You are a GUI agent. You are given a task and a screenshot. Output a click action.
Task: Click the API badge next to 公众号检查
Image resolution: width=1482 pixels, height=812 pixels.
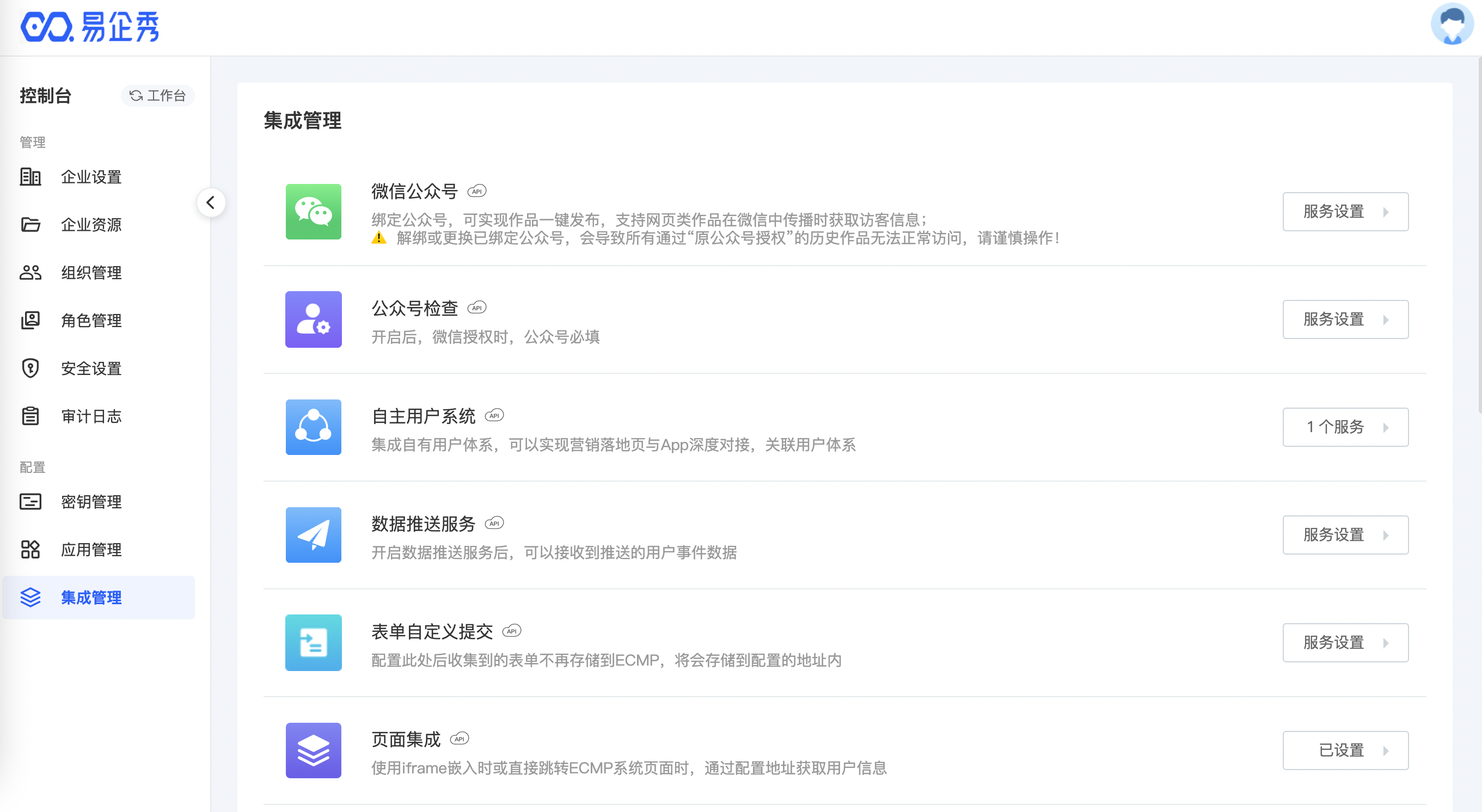(x=477, y=307)
